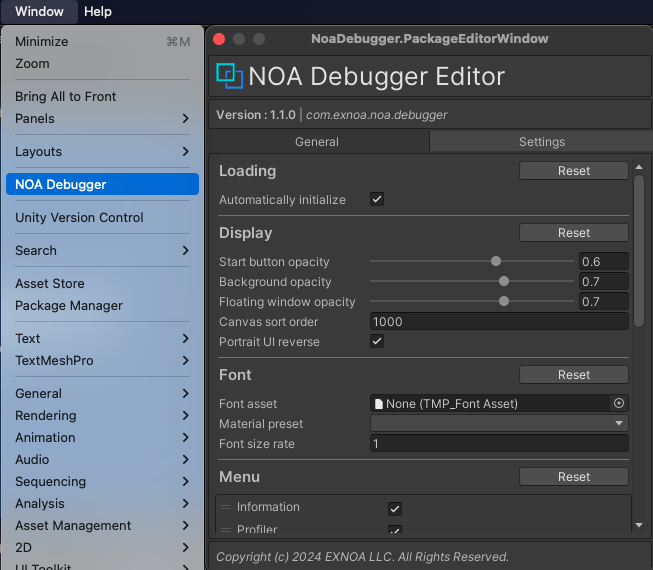Screen dimensions: 653x570
Task: Choose Zoom from the Window menu
Action: pyautogui.click(x=102, y=64)
